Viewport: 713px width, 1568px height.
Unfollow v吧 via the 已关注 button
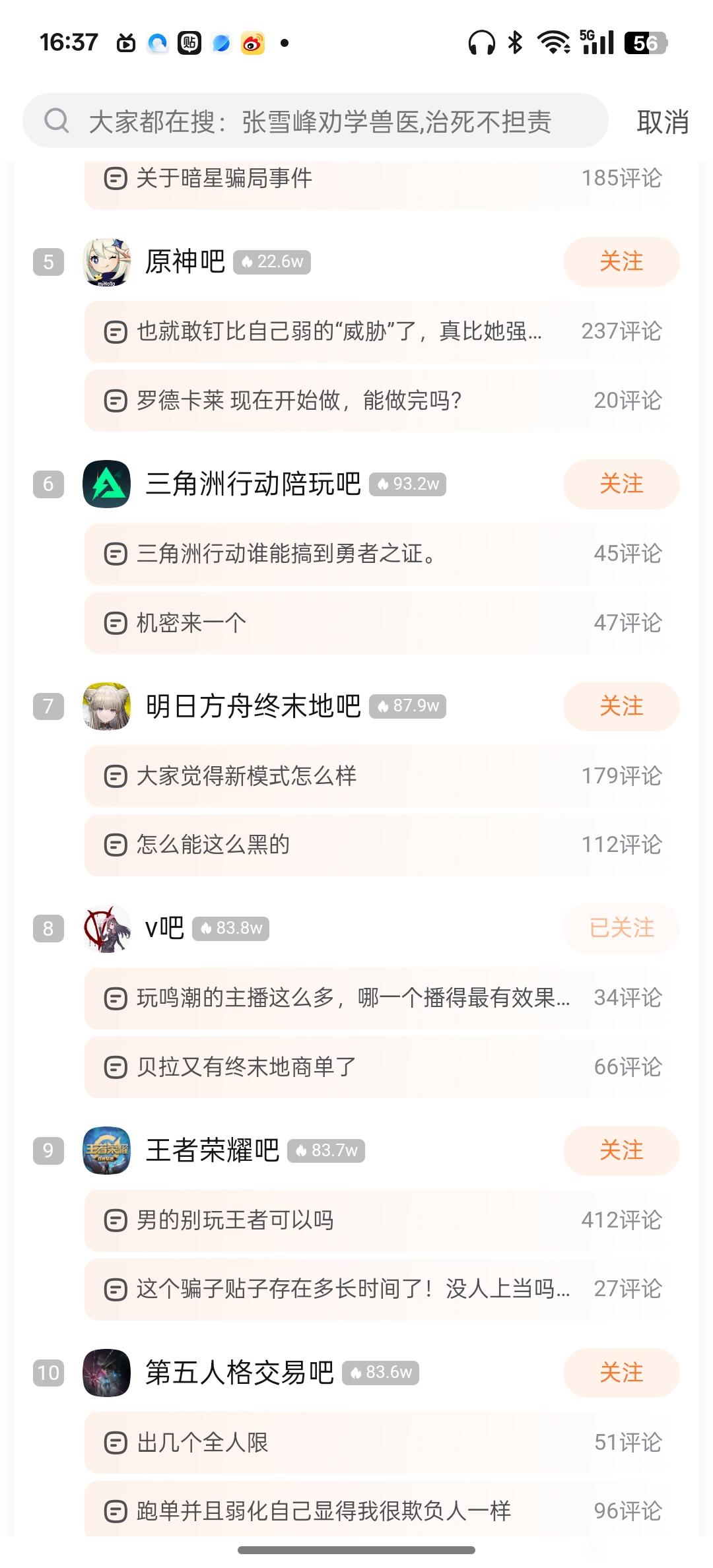[621, 929]
